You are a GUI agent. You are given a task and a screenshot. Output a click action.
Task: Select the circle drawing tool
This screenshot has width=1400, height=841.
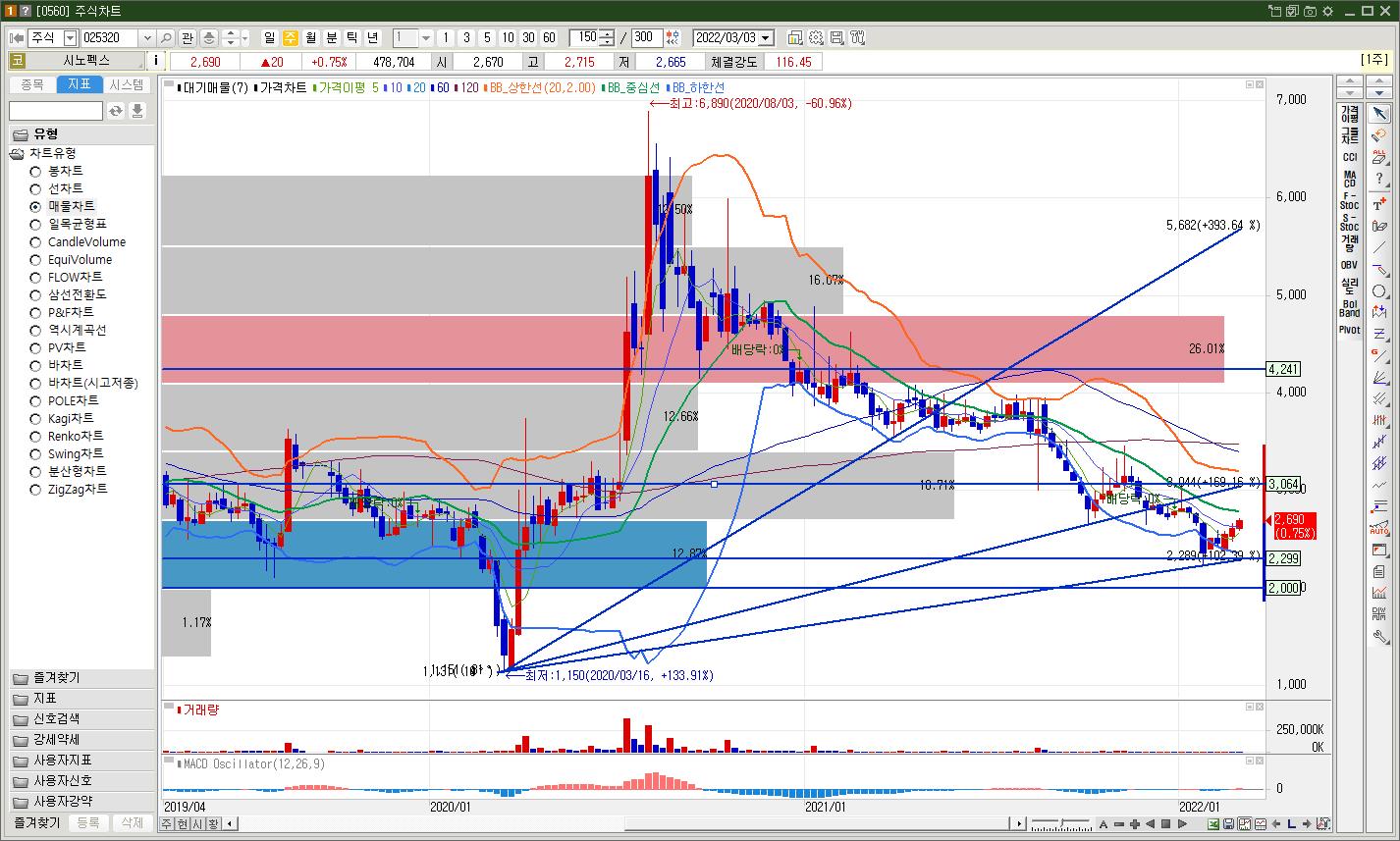click(x=1379, y=291)
